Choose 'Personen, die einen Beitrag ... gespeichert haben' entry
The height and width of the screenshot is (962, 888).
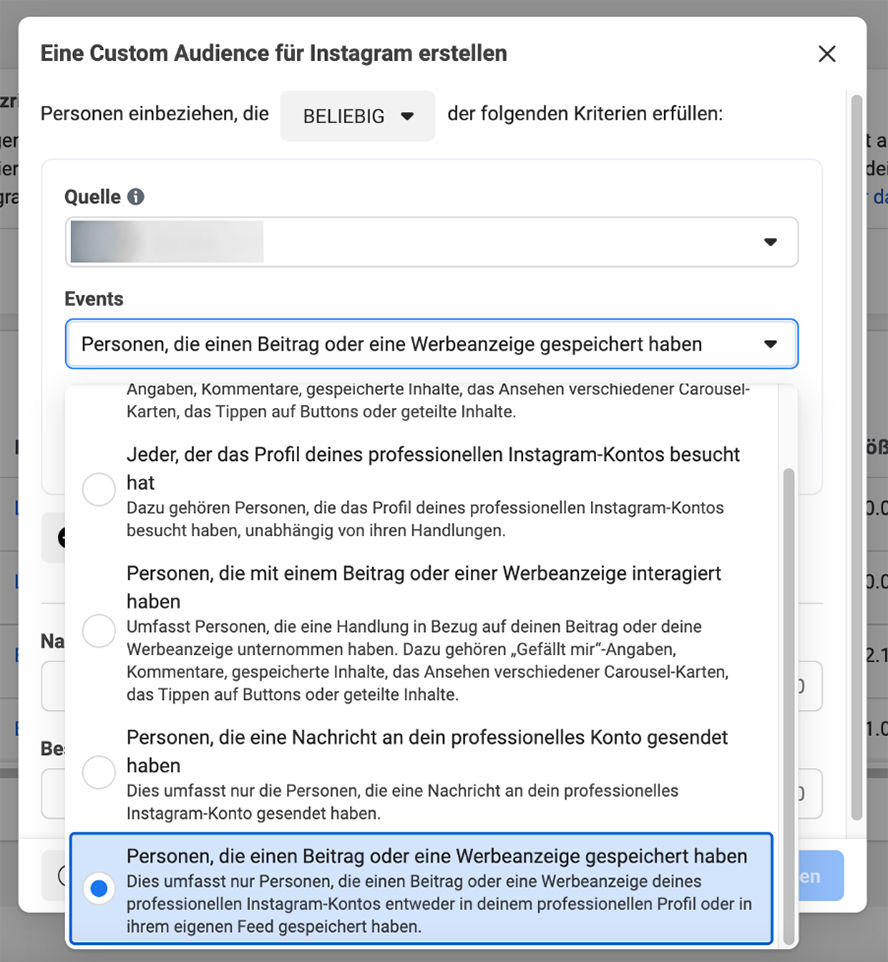[421, 888]
